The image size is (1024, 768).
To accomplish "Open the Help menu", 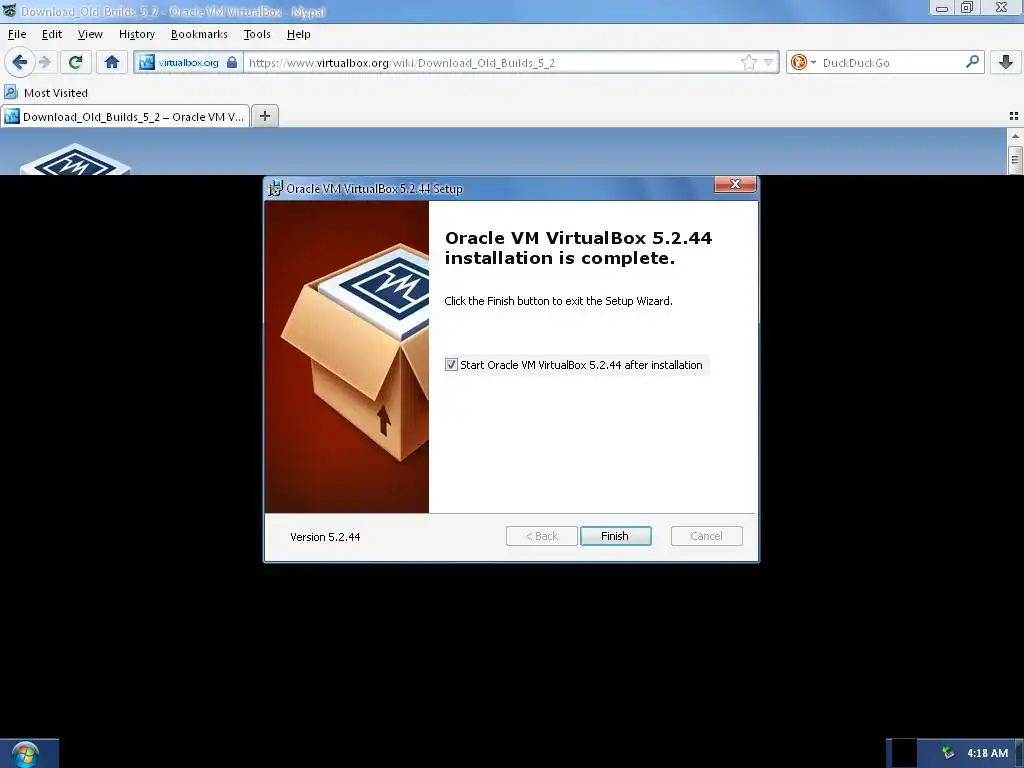I will click(x=298, y=34).
